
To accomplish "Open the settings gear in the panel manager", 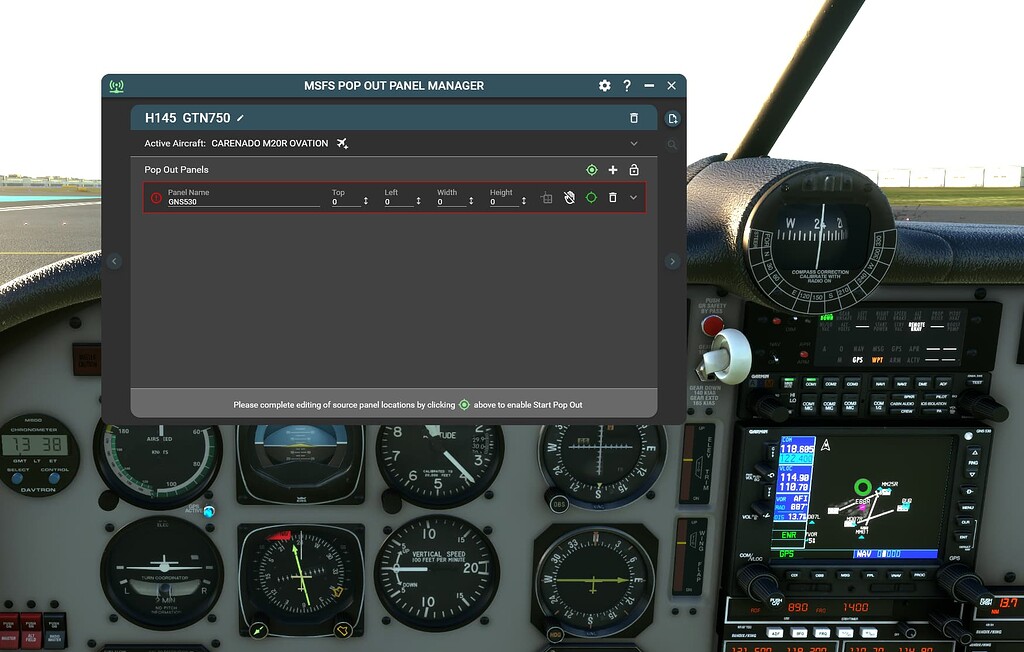I will point(605,86).
